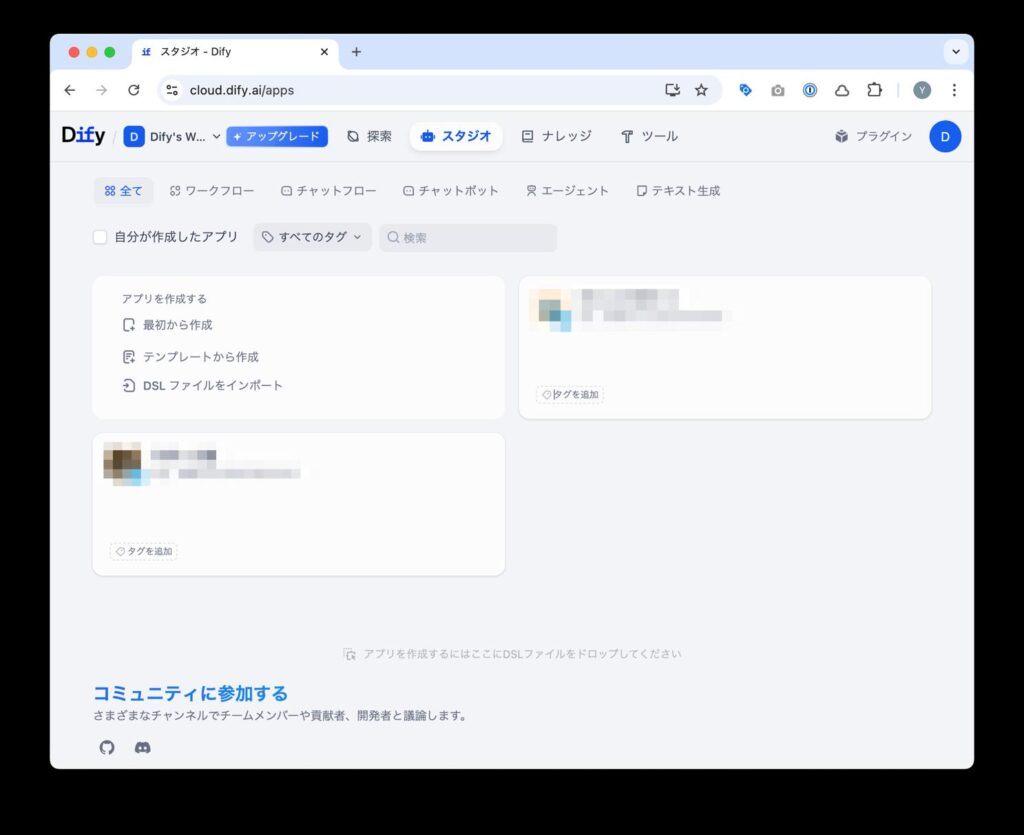
Task: Open GitHub via its footer icon
Action: click(x=107, y=747)
